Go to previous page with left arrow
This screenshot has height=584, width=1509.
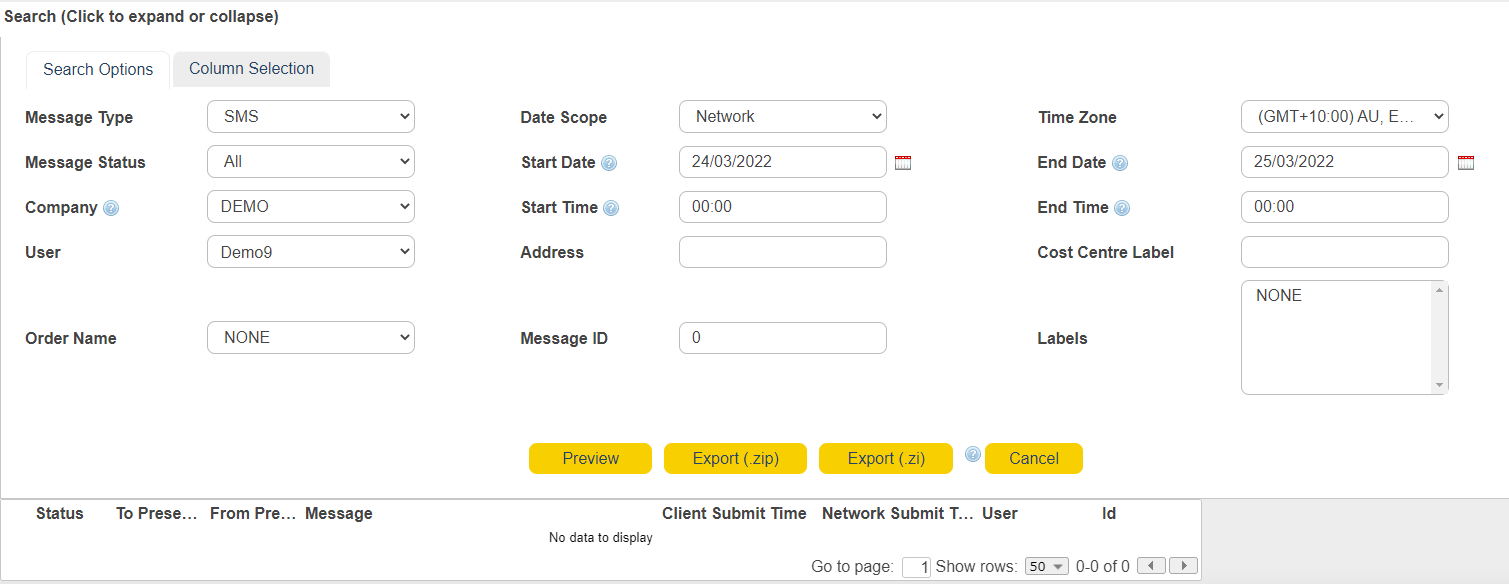coord(1152,566)
